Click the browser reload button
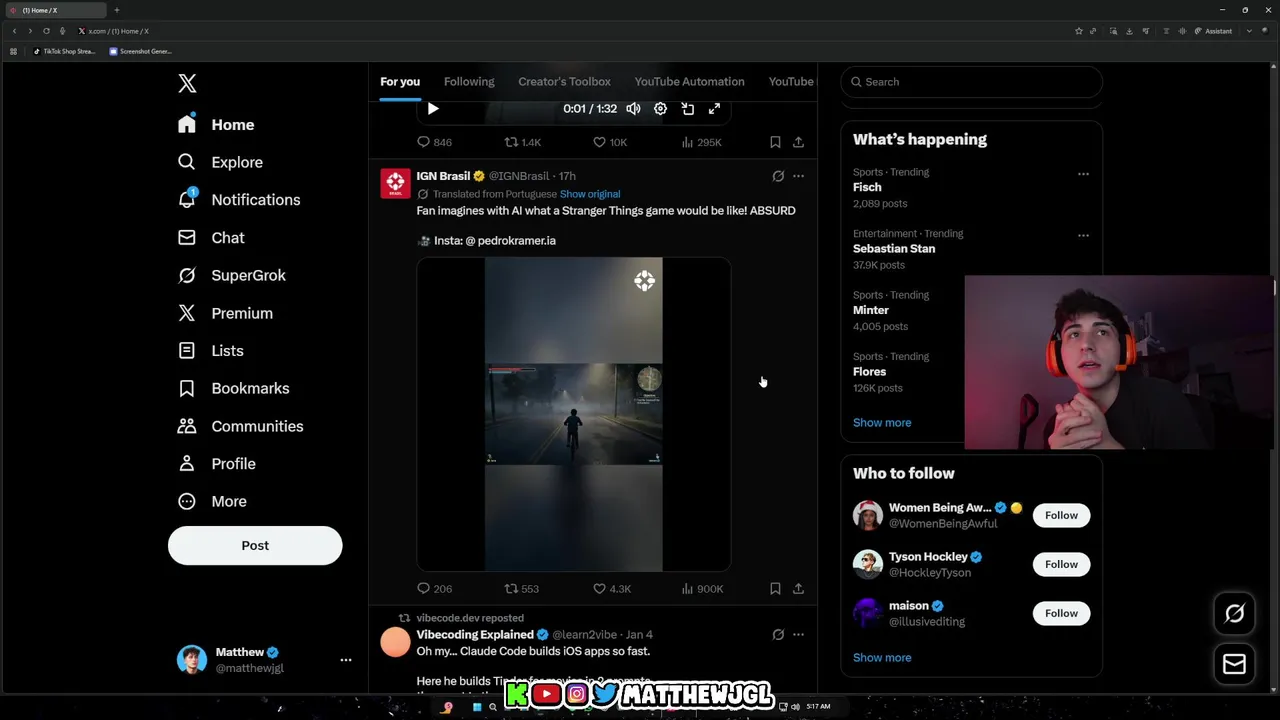The width and height of the screenshot is (1280, 720). click(46, 31)
